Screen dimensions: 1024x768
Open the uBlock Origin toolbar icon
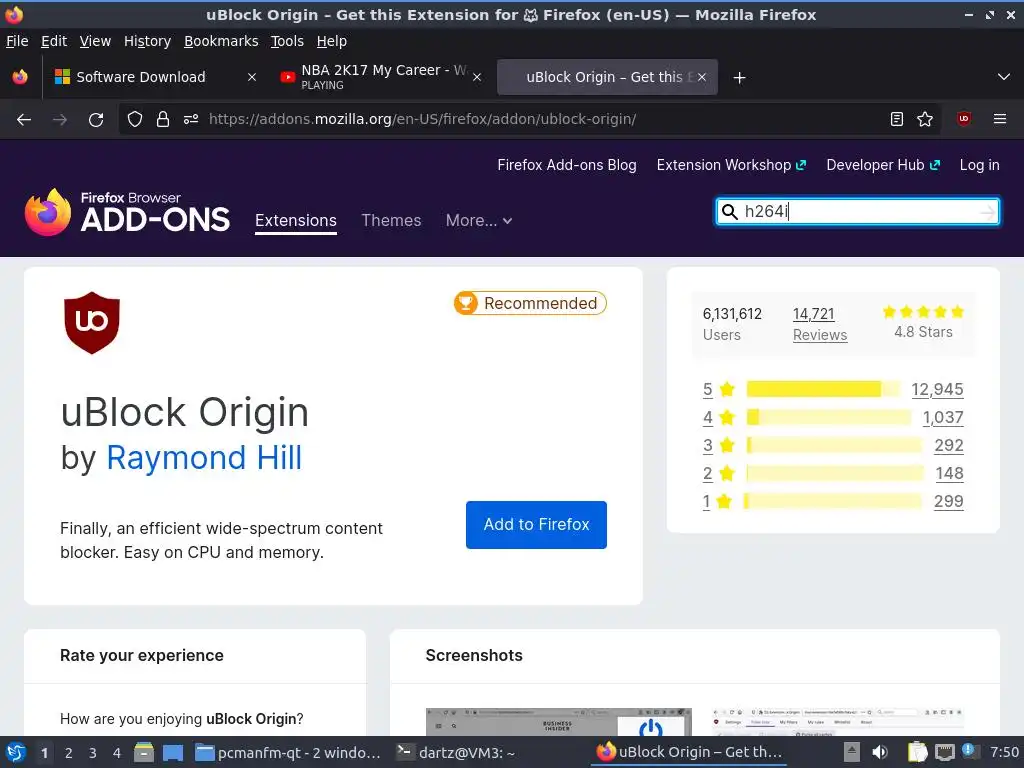pyautogui.click(x=964, y=119)
